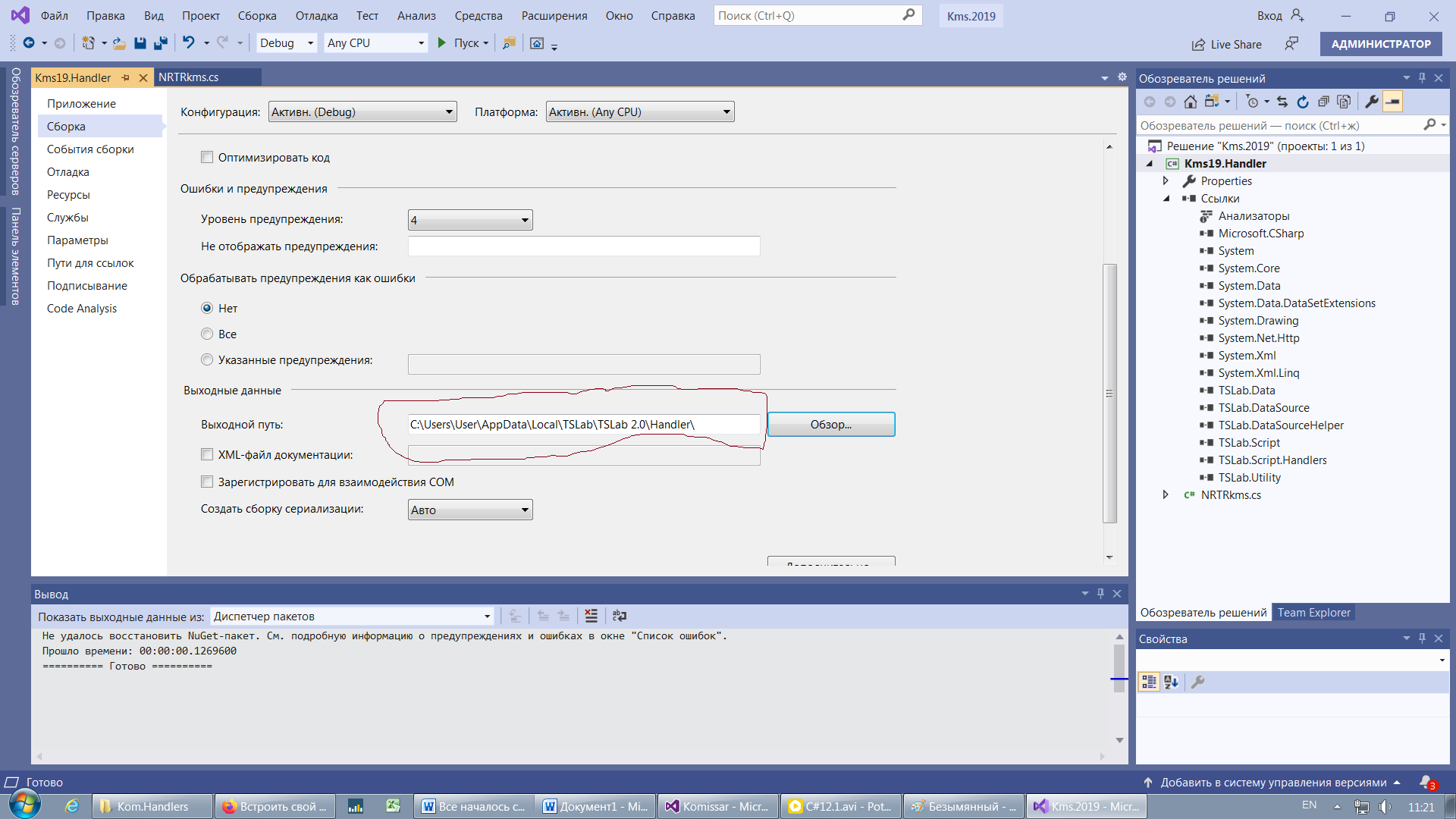Open the Конфигурация dropdown
Screen dimensions: 1456x819
362,112
